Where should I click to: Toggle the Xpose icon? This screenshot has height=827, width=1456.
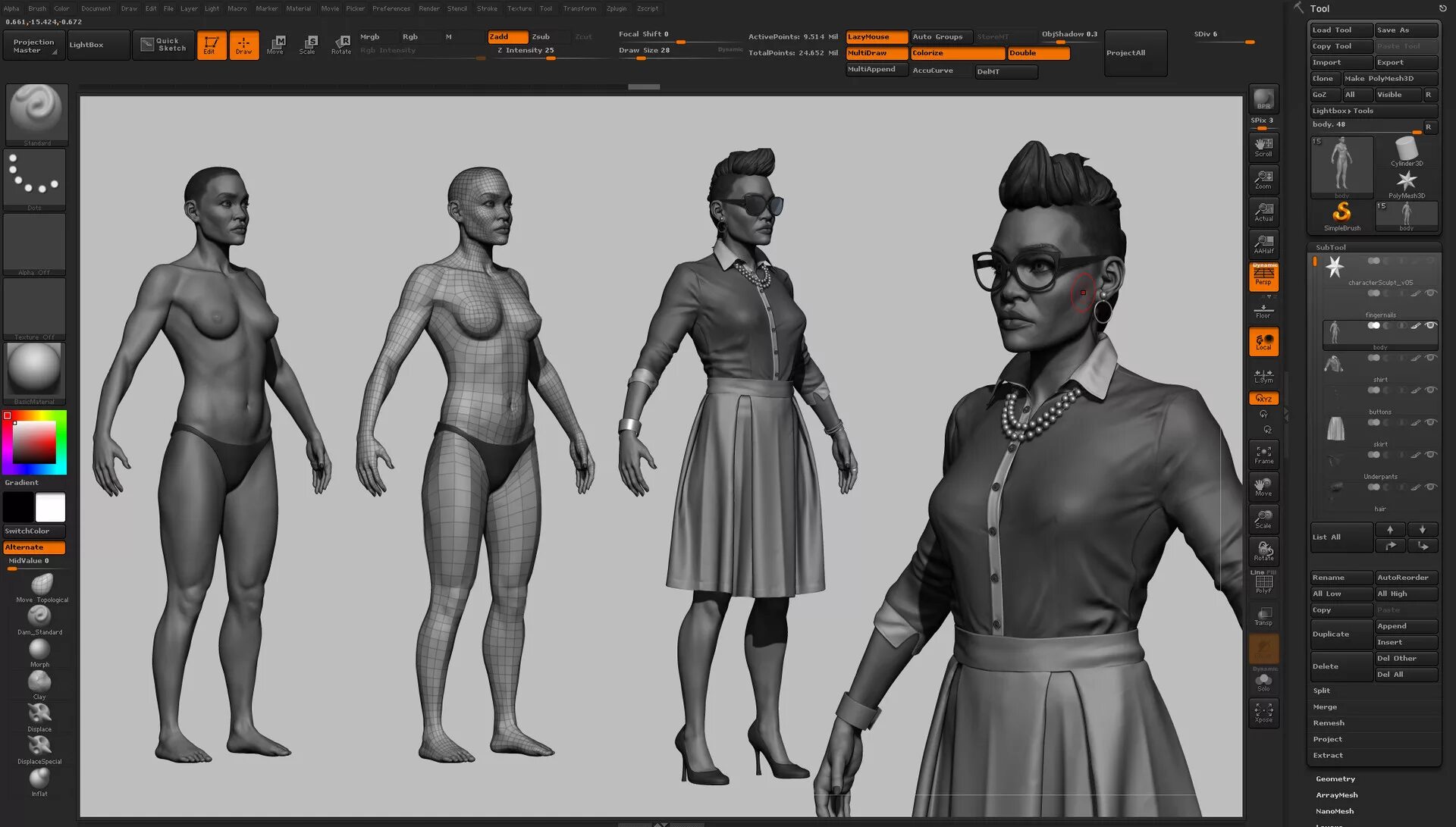[x=1263, y=712]
